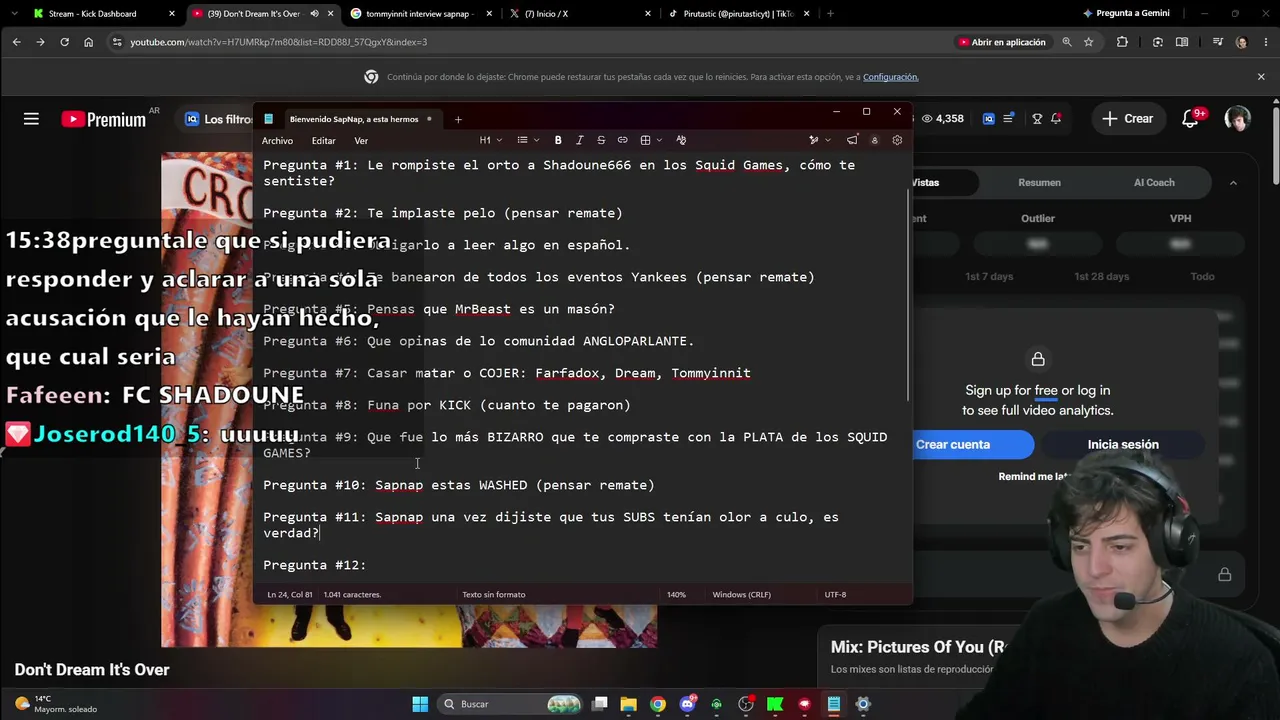The height and width of the screenshot is (720, 1280).
Task: Change the Windows (CRLF) line ending
Action: click(741, 594)
